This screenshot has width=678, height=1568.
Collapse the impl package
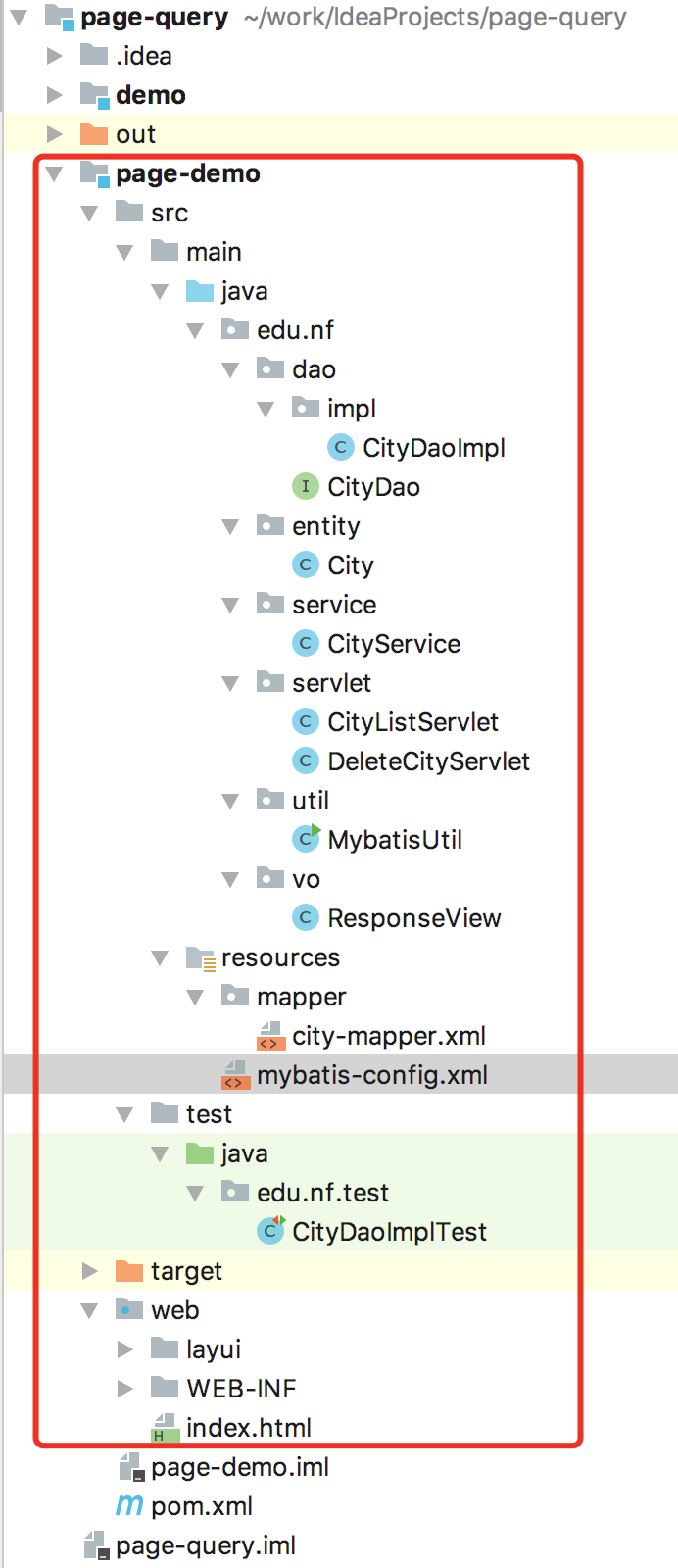(x=266, y=409)
